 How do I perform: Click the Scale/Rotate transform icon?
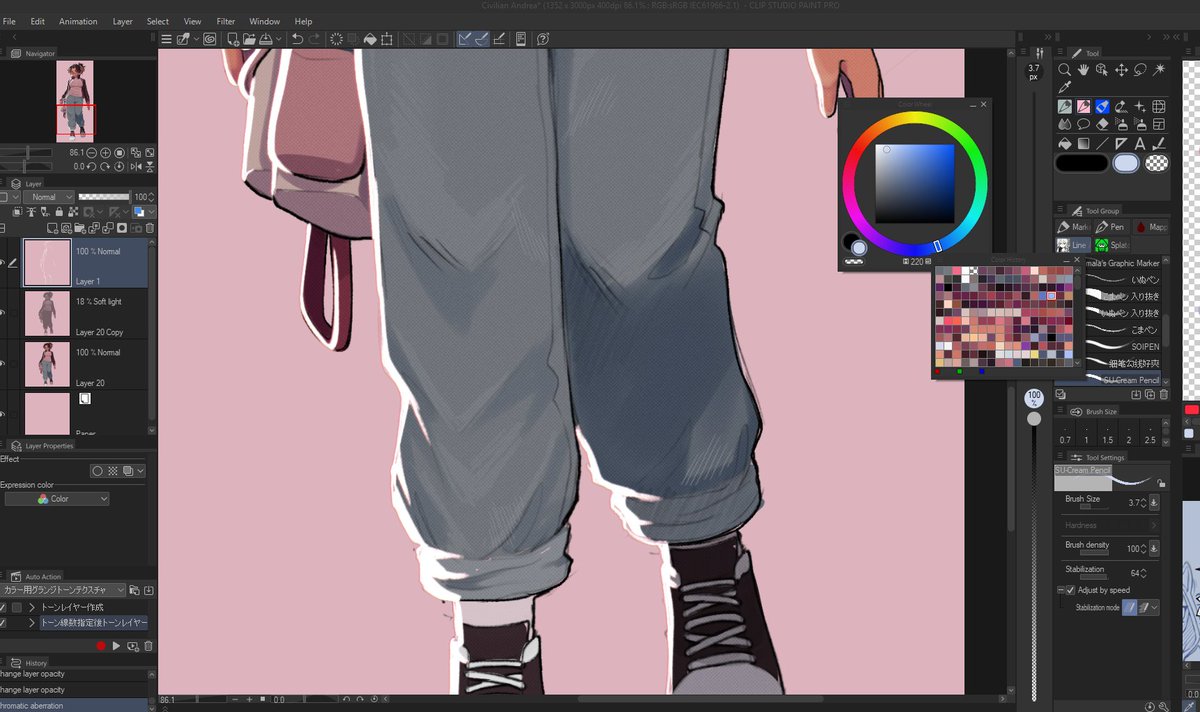[x=386, y=39]
